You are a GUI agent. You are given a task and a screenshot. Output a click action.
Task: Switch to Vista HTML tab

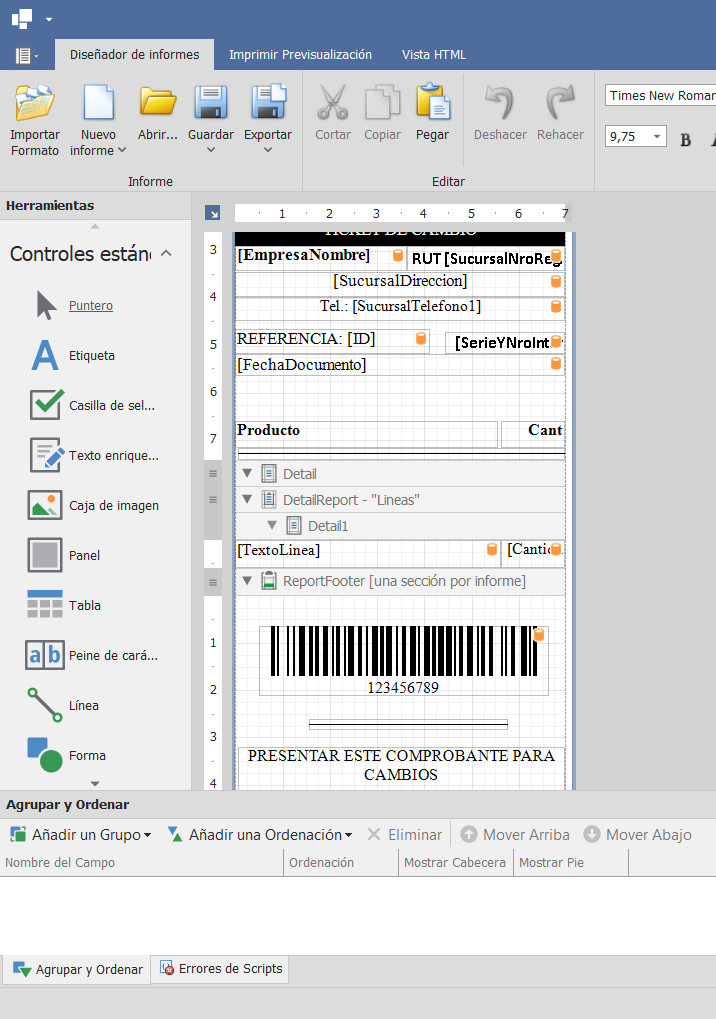(433, 55)
